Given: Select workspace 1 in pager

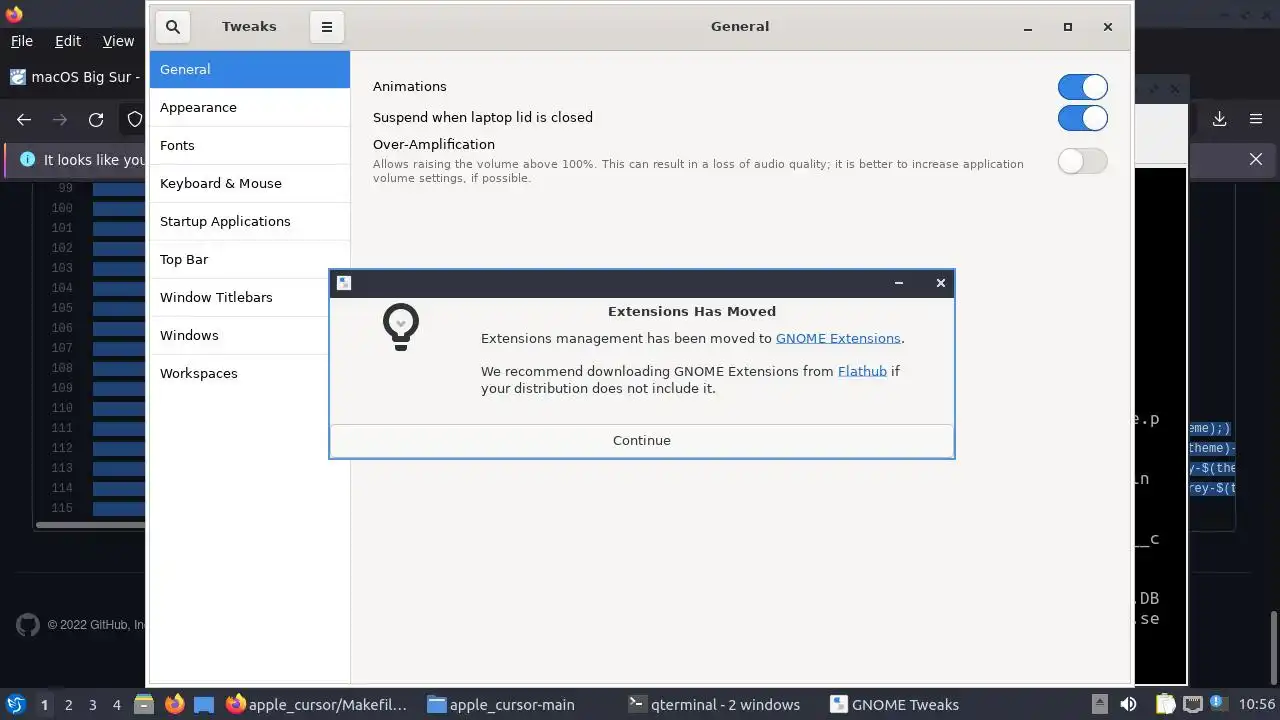Looking at the screenshot, I should coord(44,704).
